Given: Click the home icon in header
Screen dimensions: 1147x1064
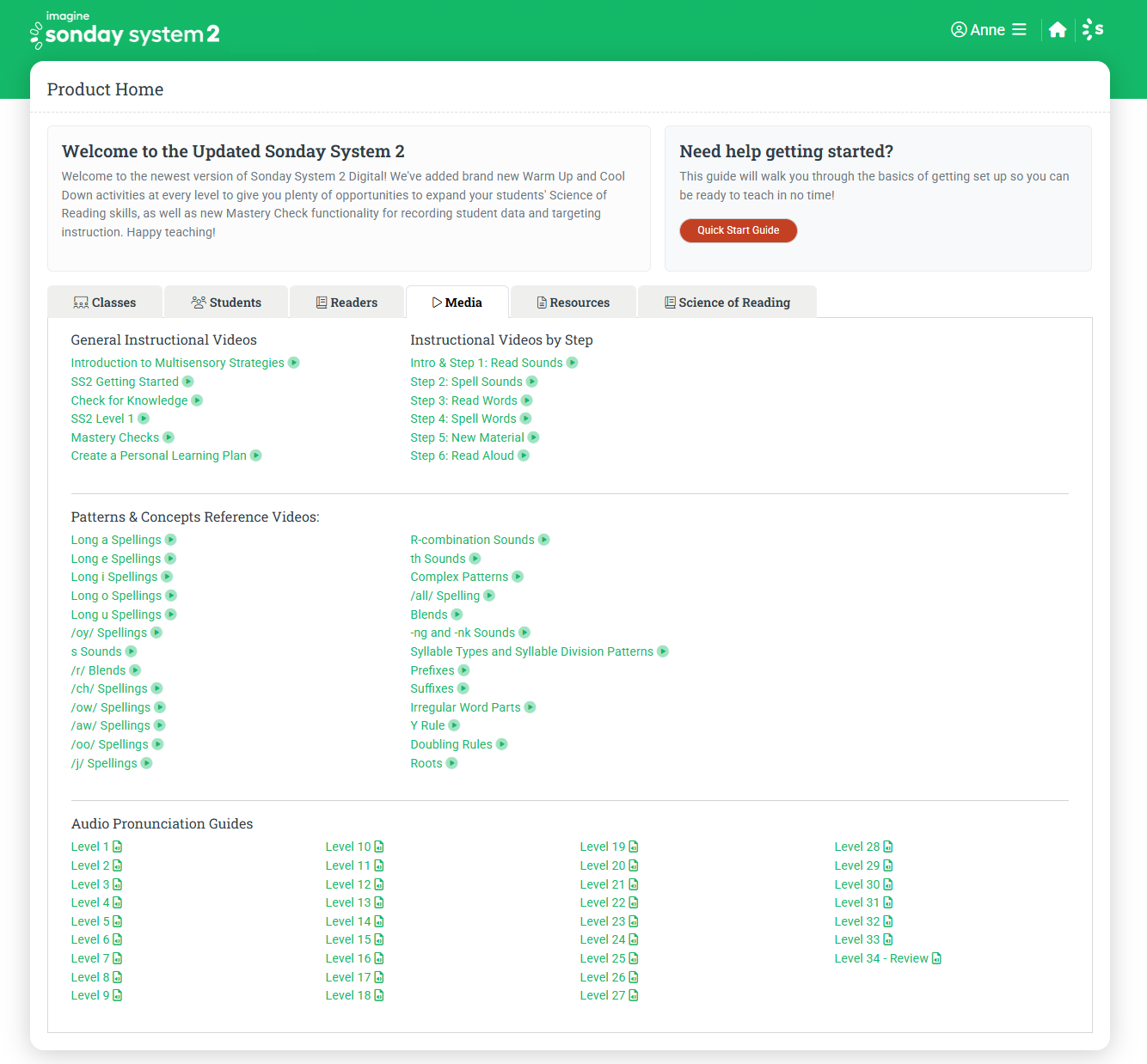Looking at the screenshot, I should click(1058, 30).
